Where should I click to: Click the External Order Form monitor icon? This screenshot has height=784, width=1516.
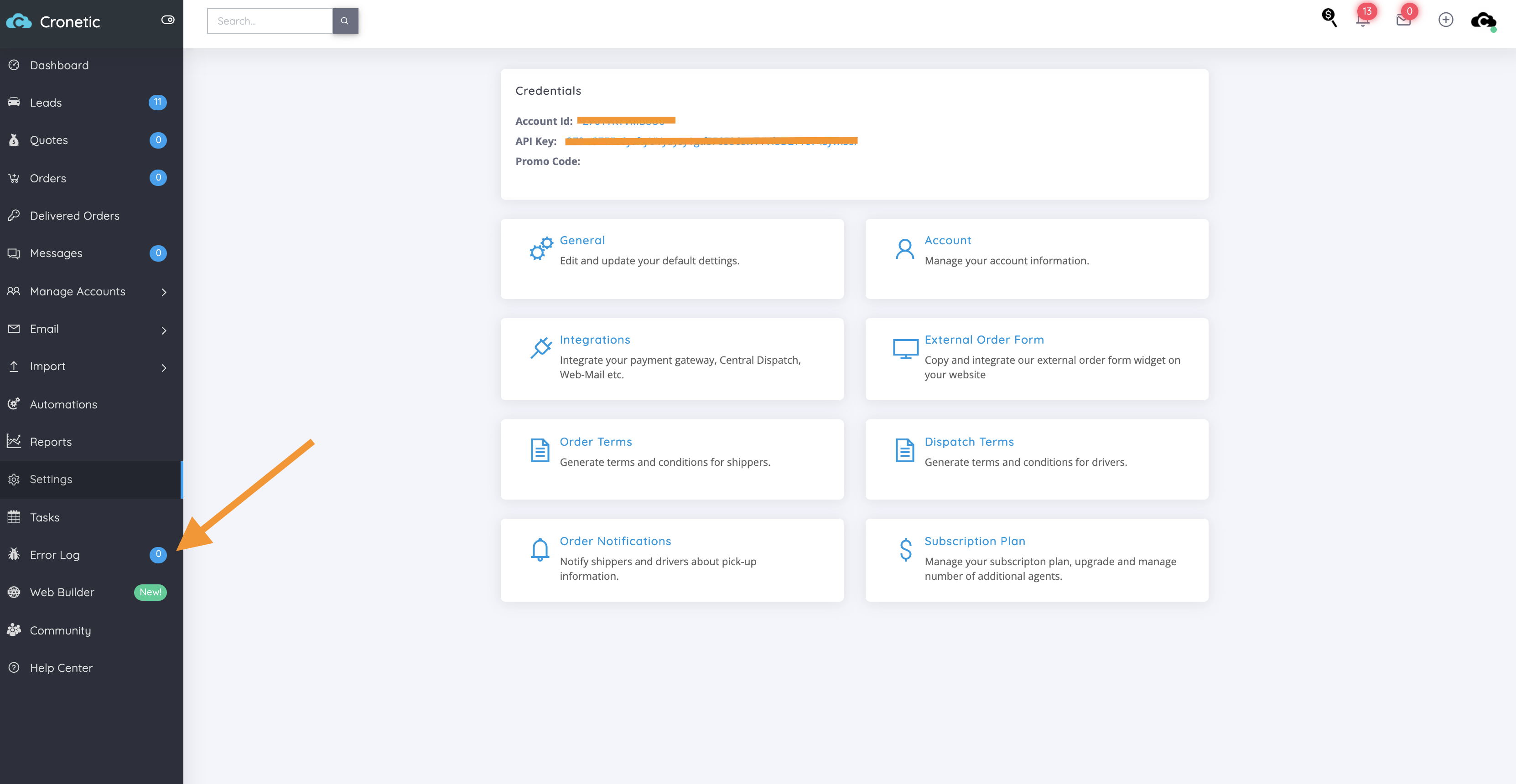[x=905, y=349]
